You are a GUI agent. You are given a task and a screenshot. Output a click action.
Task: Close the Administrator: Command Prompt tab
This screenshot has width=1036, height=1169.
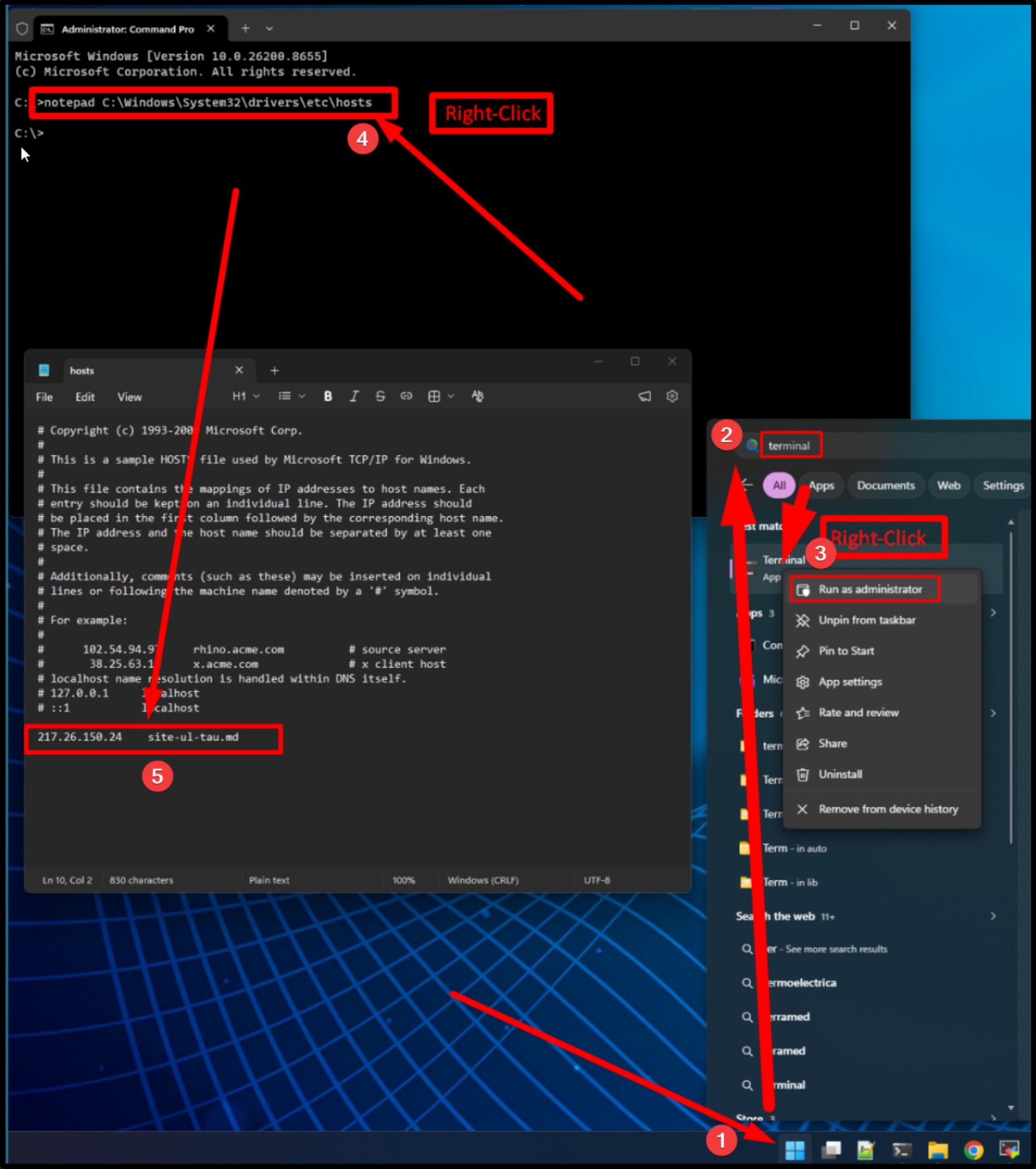tap(211, 28)
